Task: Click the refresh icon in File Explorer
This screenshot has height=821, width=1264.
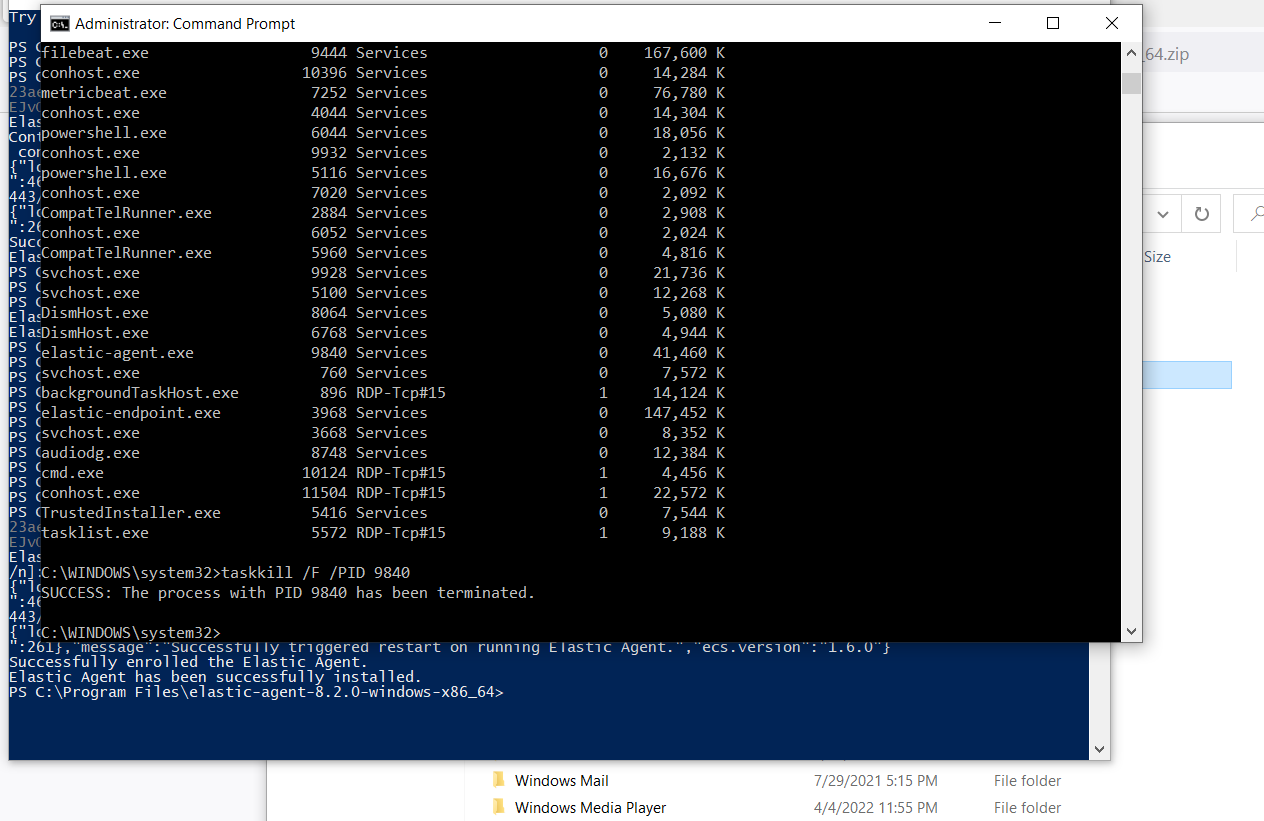Action: (1200, 213)
